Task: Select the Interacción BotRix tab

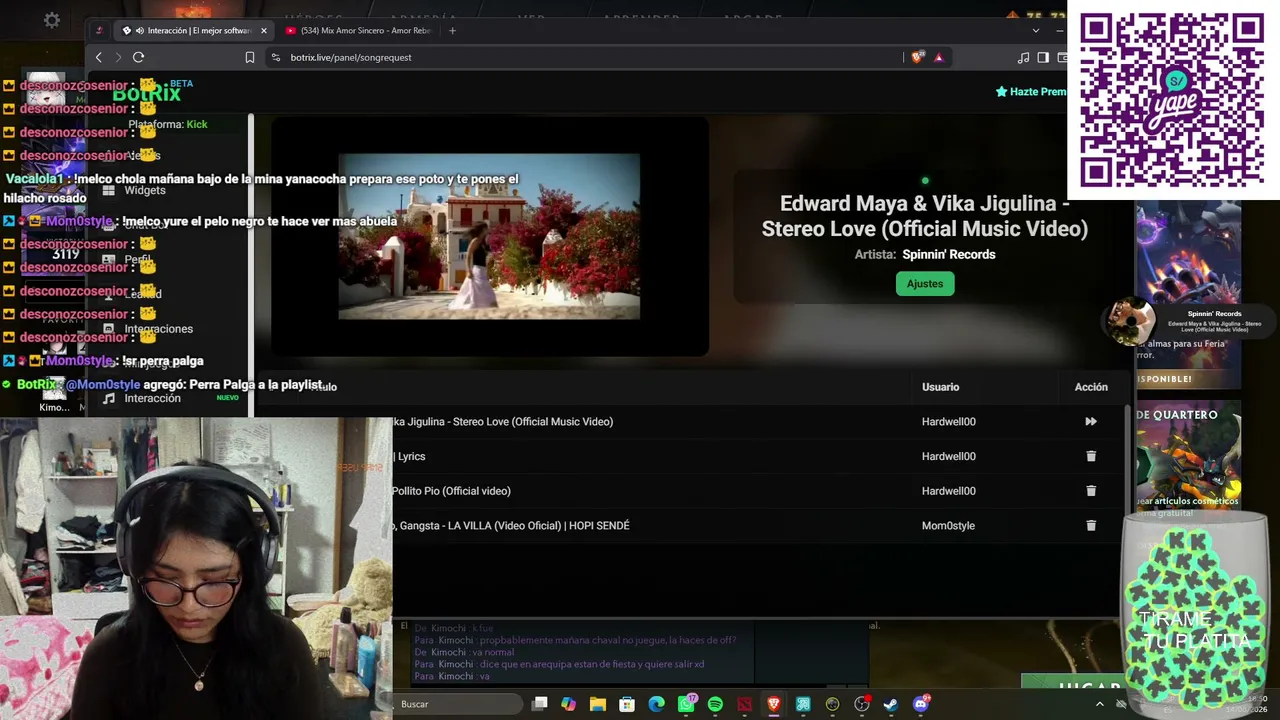Action: (195, 31)
